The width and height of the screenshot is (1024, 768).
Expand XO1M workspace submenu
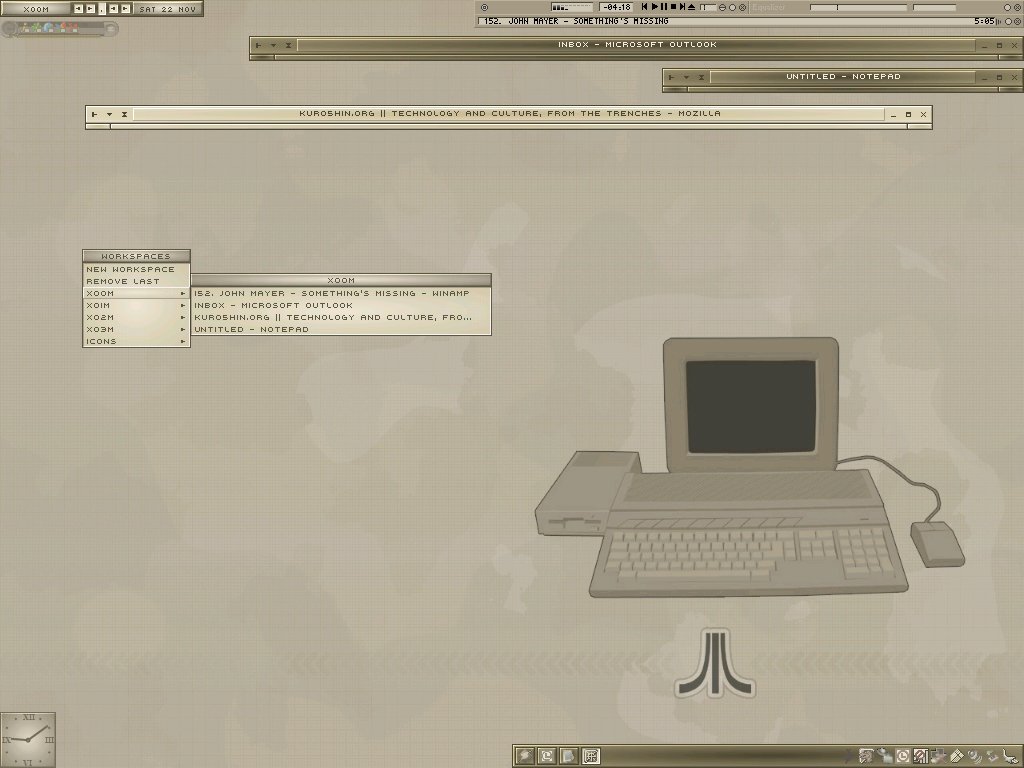(136, 306)
